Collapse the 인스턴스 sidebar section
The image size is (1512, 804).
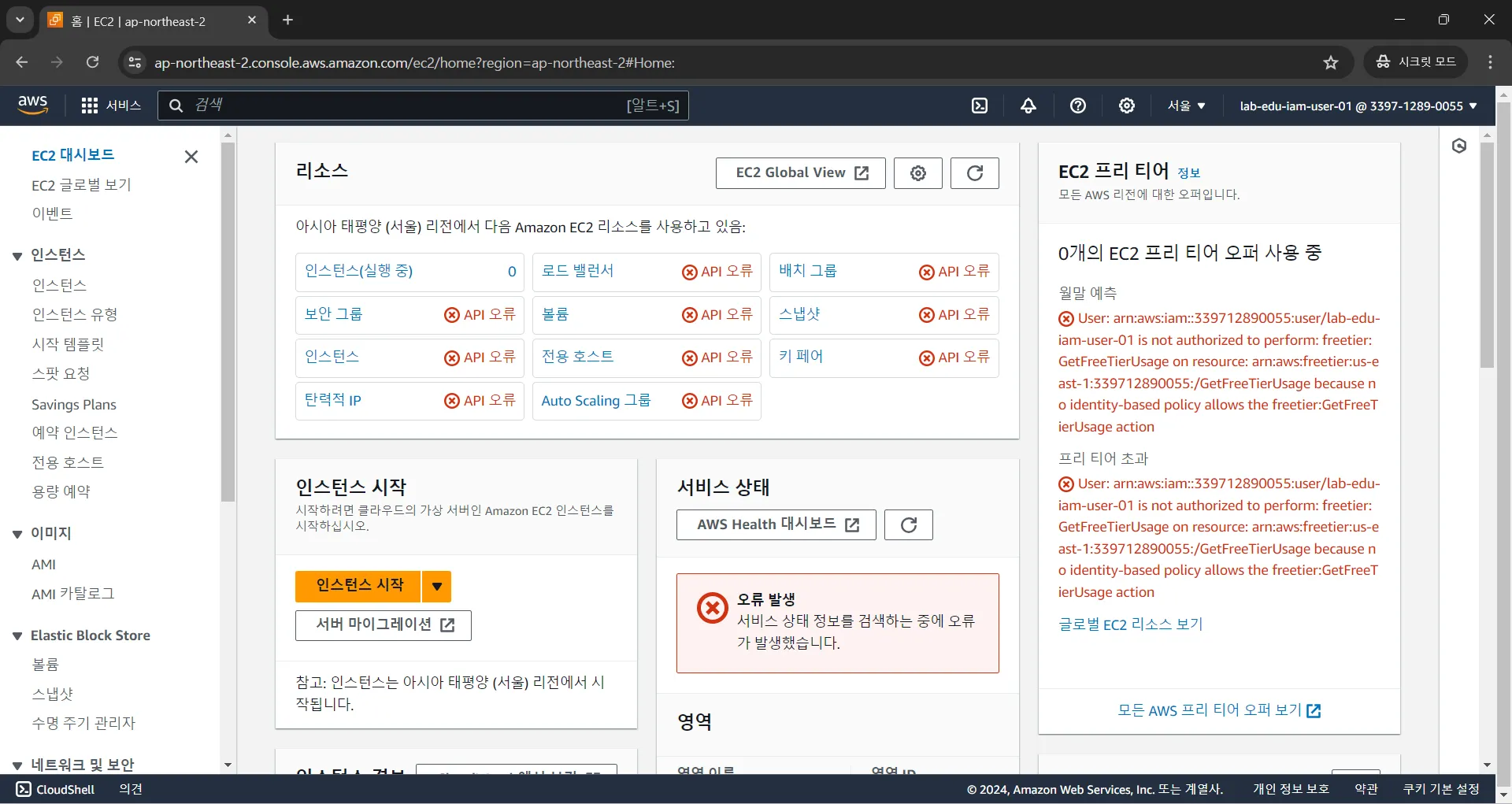click(17, 256)
